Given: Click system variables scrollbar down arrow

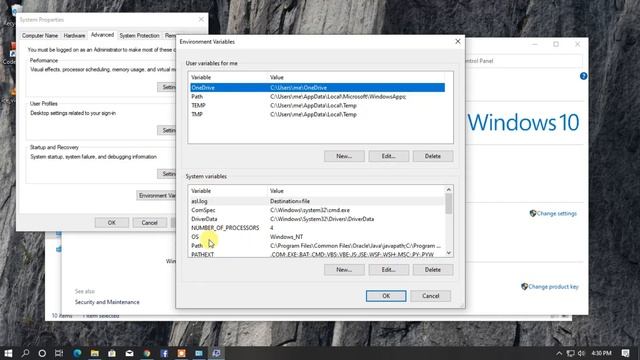Looking at the screenshot, I should click(449, 253).
